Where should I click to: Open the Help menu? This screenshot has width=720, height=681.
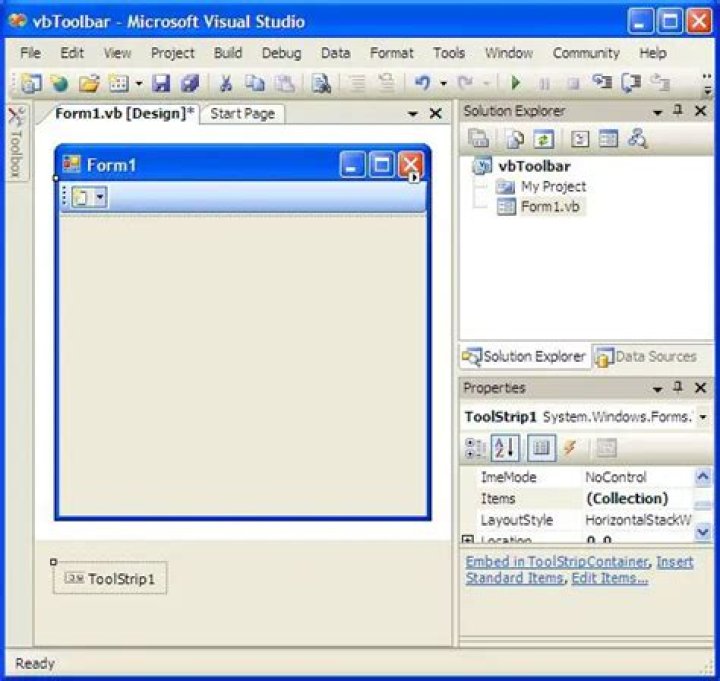click(x=653, y=53)
